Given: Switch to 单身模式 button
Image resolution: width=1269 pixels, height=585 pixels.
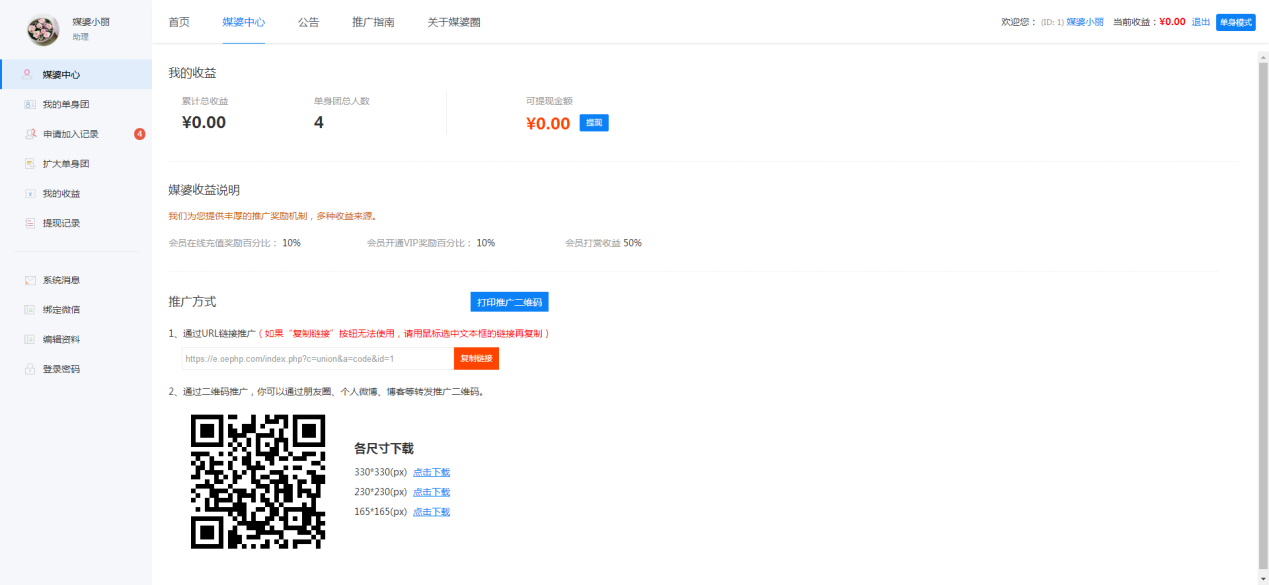Looking at the screenshot, I should coord(1236,22).
